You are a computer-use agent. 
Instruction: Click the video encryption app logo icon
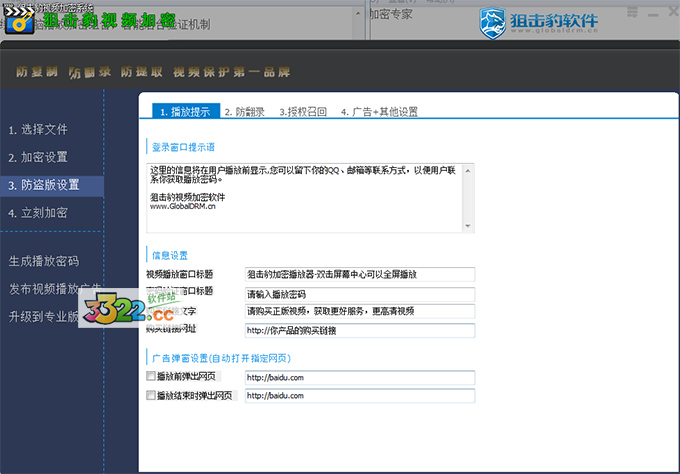[x=18, y=20]
